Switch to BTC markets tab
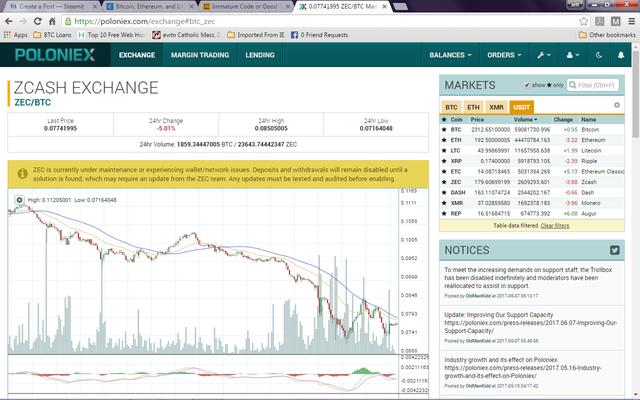640x400 pixels. pyautogui.click(x=451, y=107)
